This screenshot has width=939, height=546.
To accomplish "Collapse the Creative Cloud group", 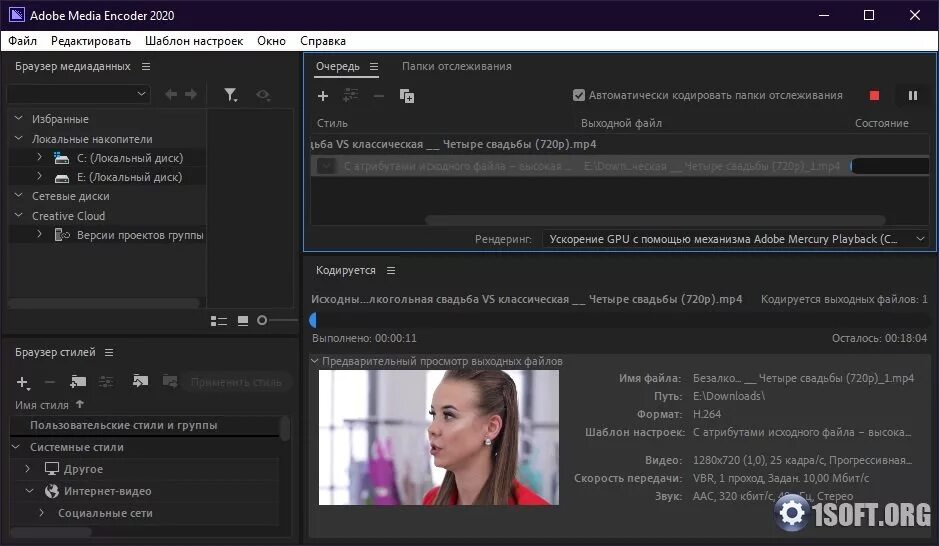I will [19, 216].
